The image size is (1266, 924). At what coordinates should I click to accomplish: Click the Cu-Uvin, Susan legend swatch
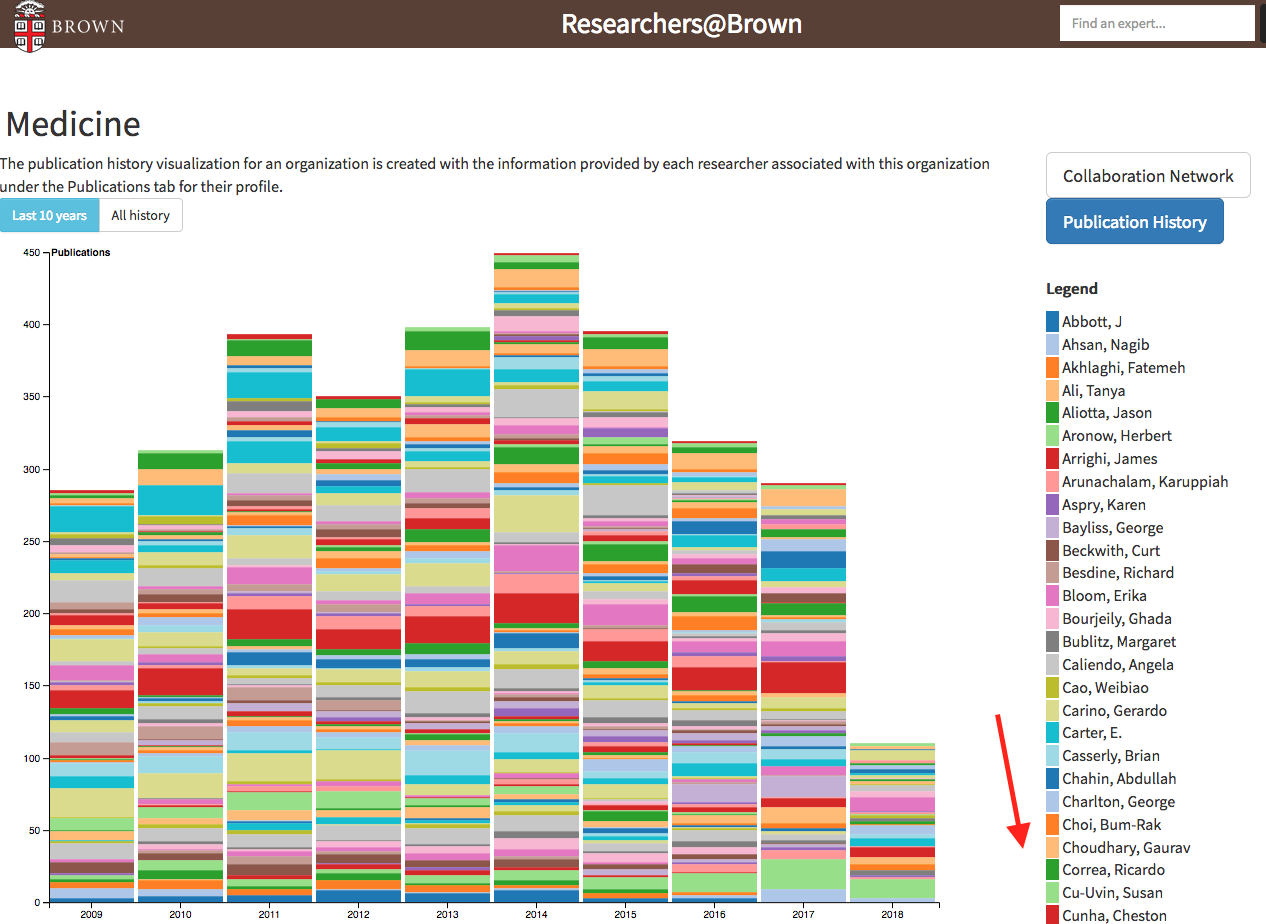tap(1052, 893)
